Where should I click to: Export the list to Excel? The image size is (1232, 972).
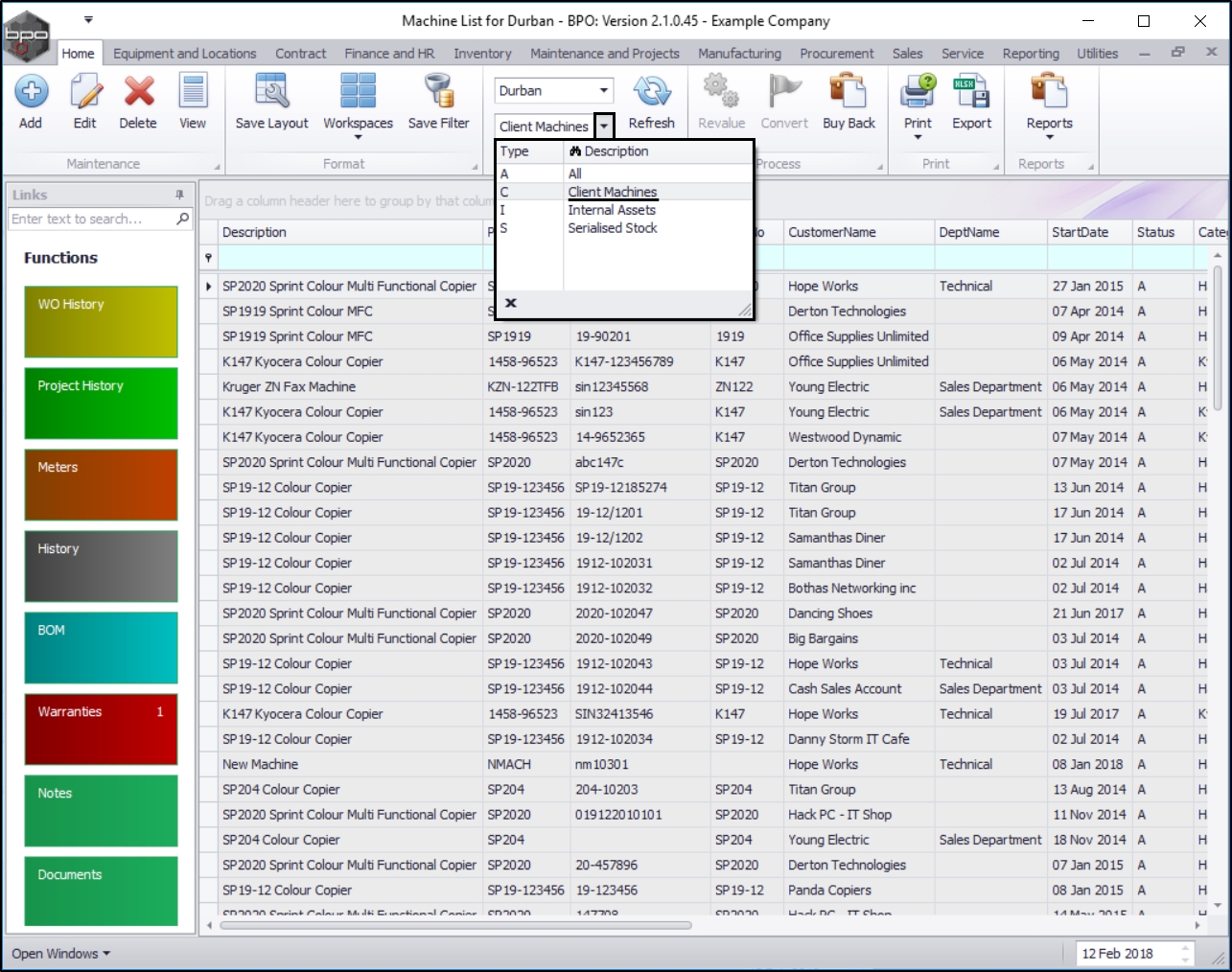[971, 92]
